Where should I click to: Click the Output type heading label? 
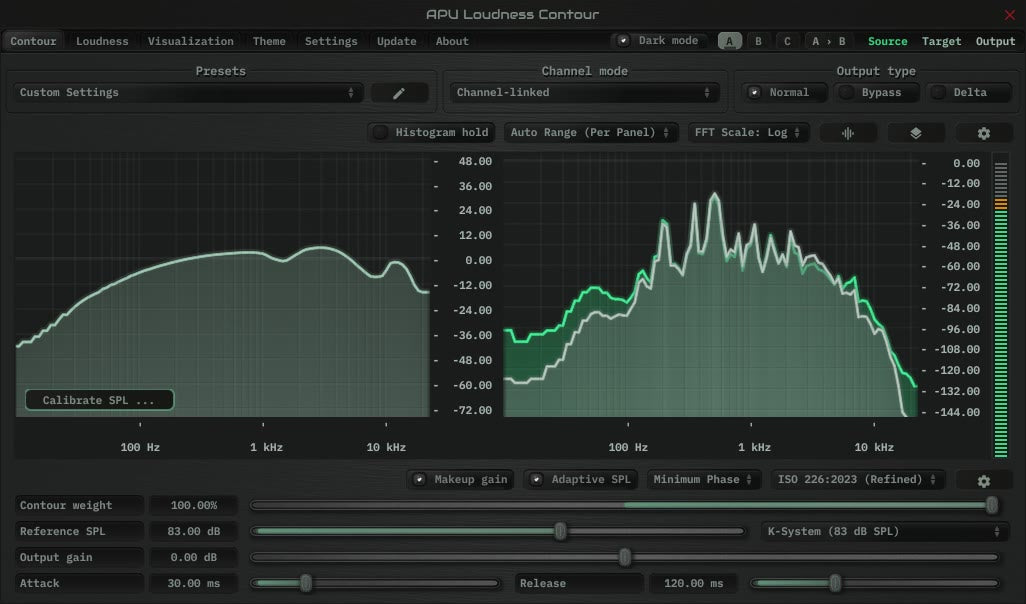(x=876, y=71)
